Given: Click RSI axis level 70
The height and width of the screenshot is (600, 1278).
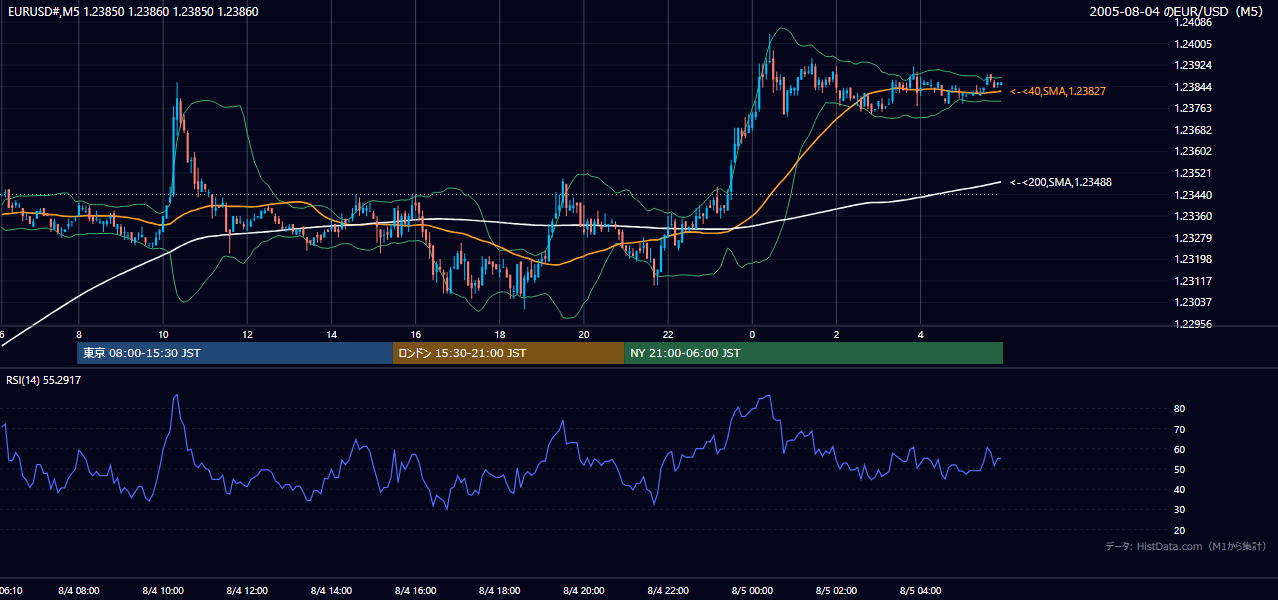Looking at the screenshot, I should click(1179, 429).
